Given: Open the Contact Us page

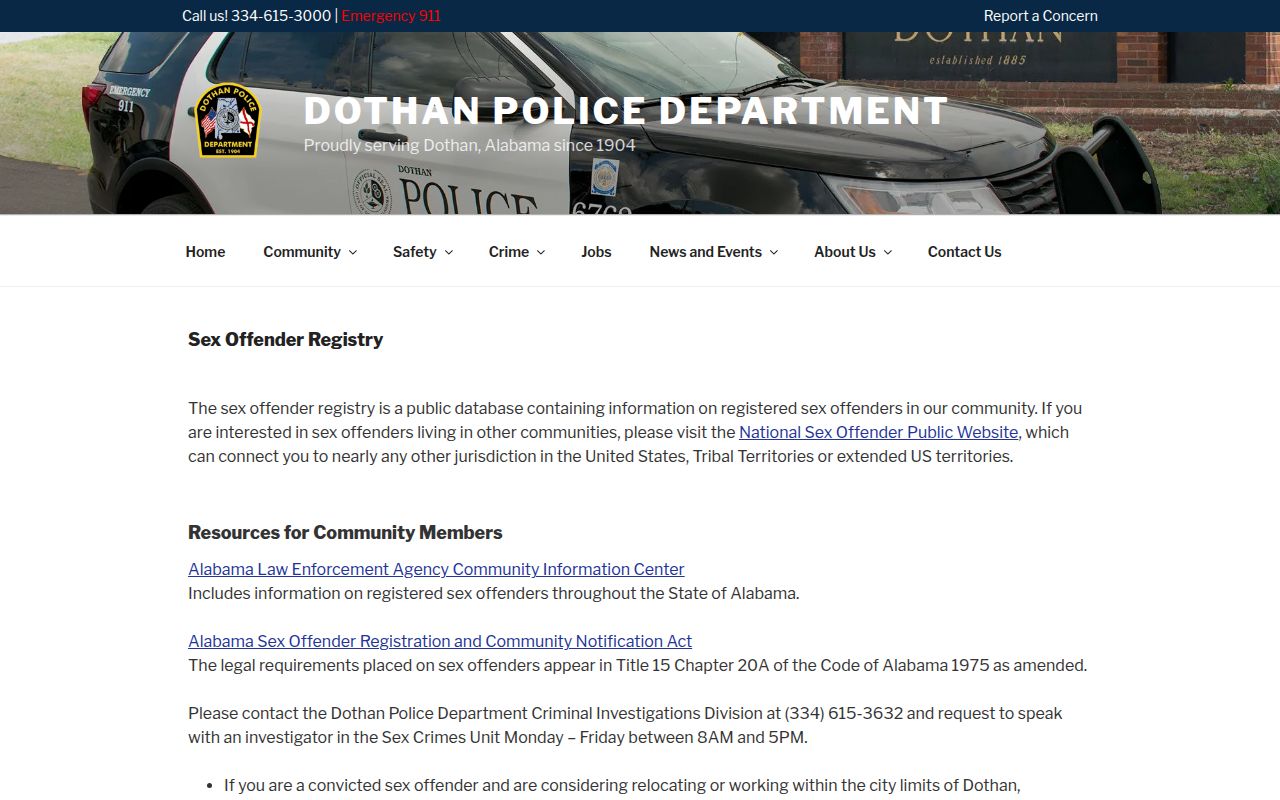Looking at the screenshot, I should pos(964,252).
